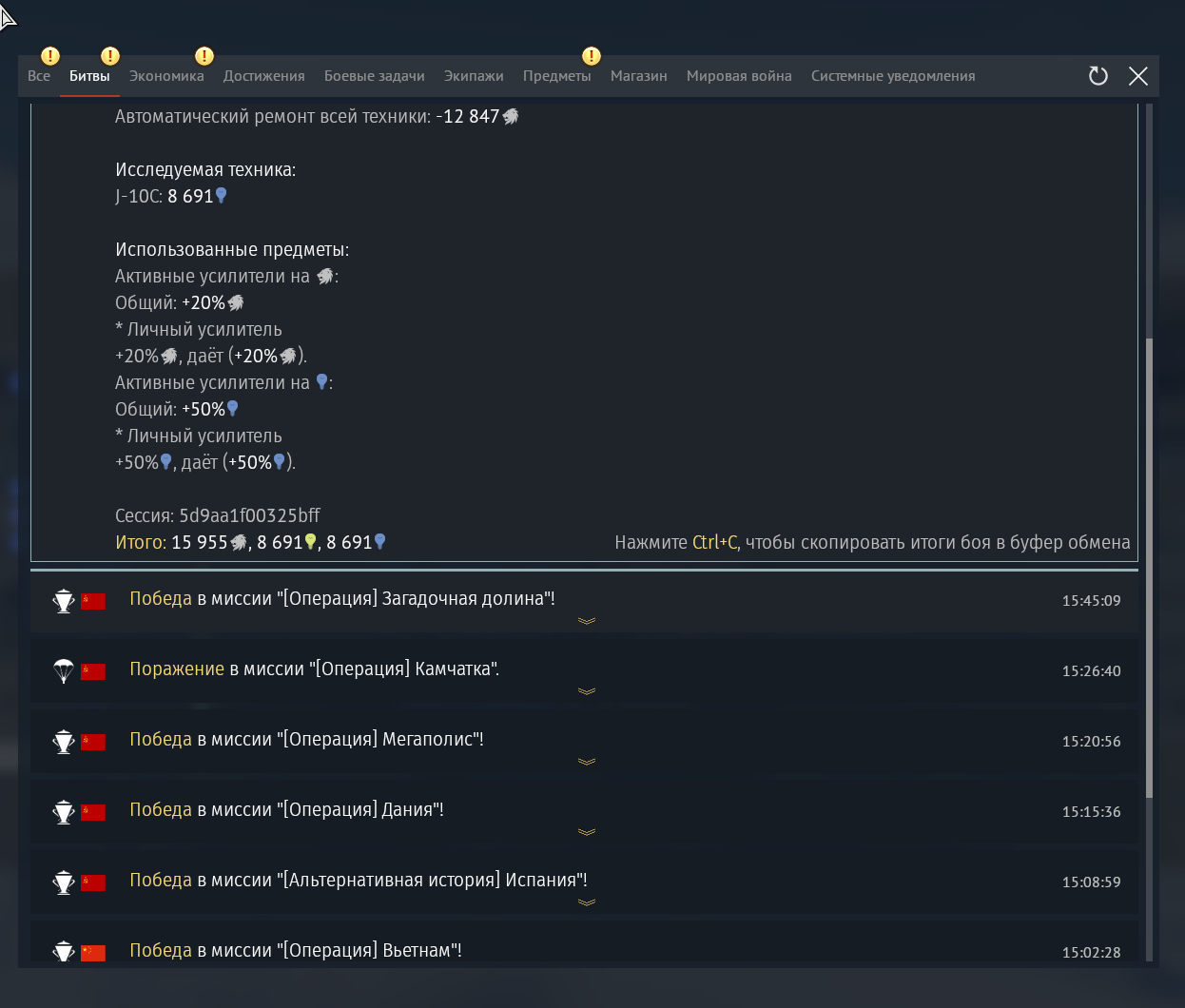This screenshot has height=1008, width=1185.
Task: Click the automatic repair cost -12 847
Action: pyautogui.click(x=477, y=116)
